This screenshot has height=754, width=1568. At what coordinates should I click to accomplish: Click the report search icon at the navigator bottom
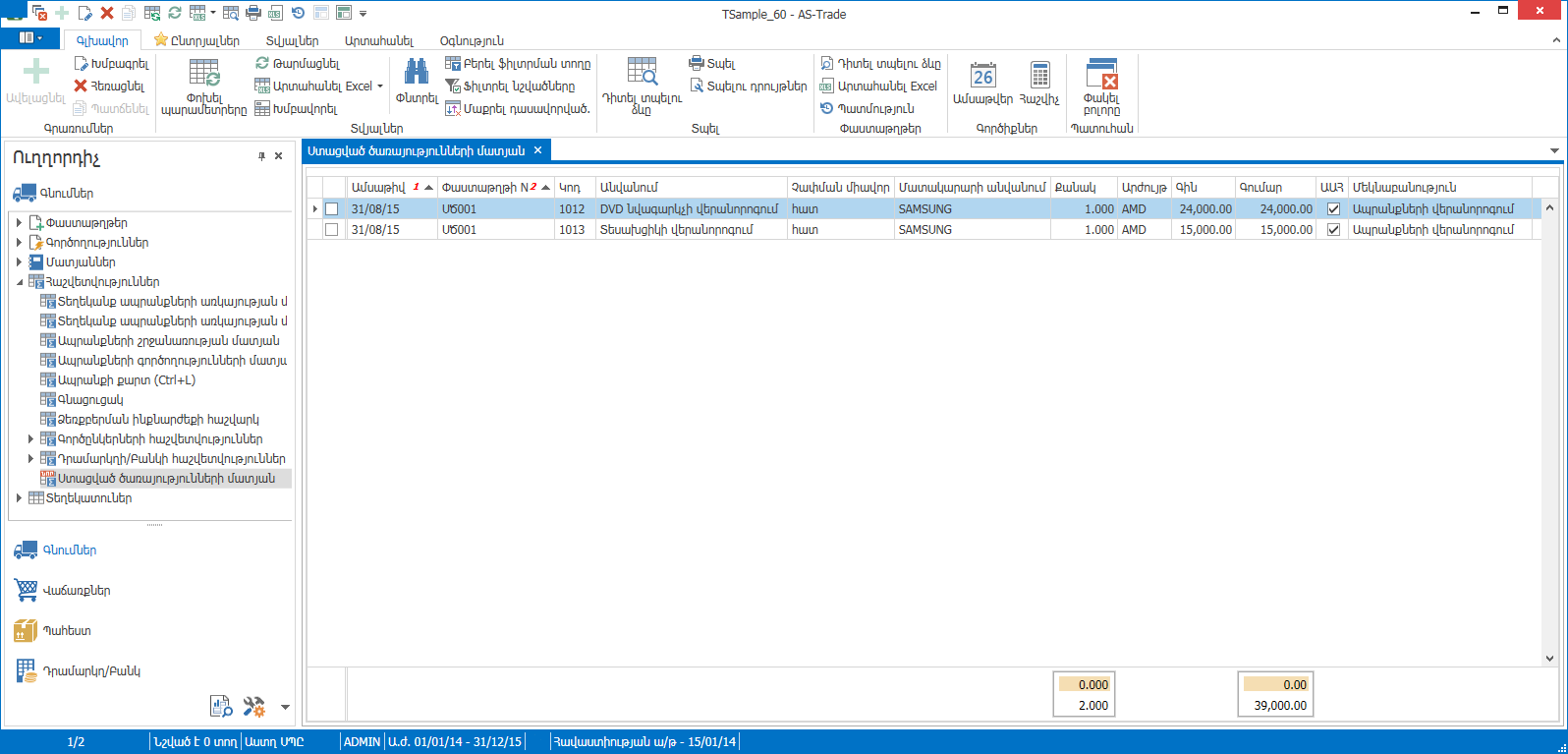coord(221,706)
